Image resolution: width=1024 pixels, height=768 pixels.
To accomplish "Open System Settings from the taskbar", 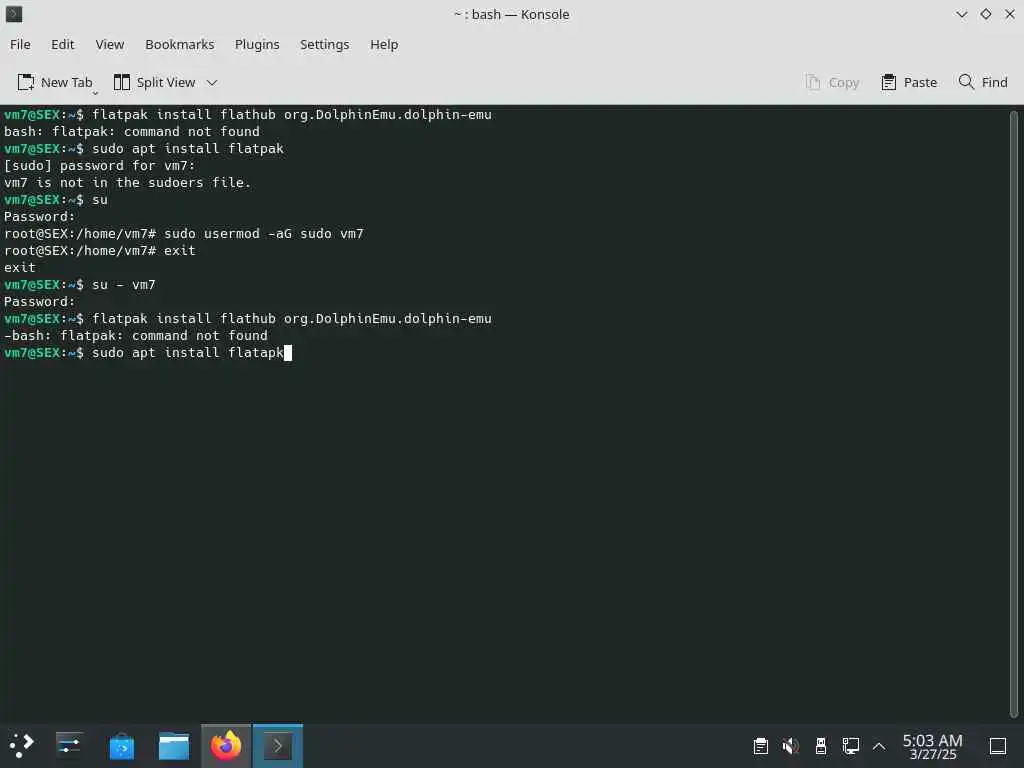I will coord(69,745).
